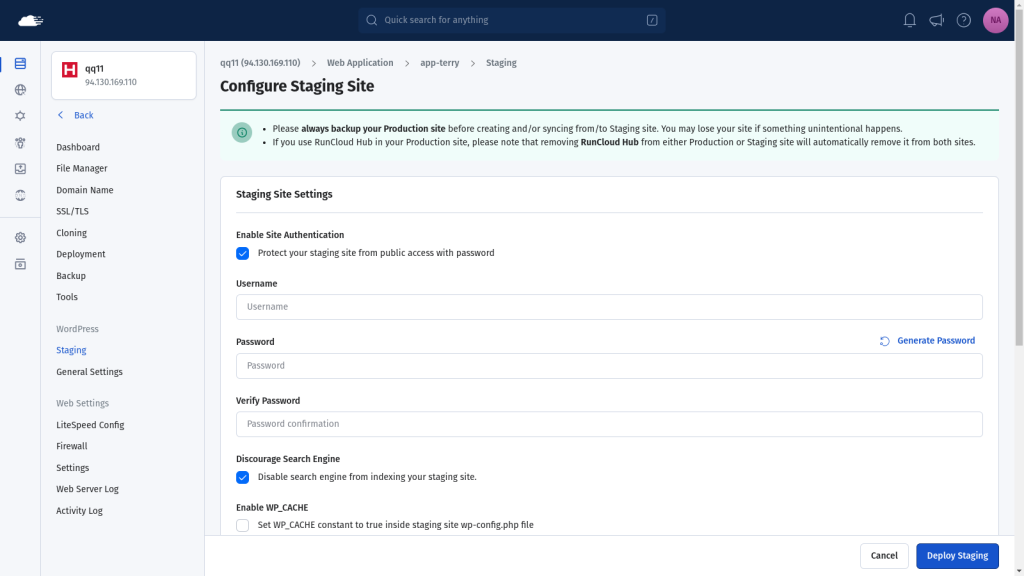The width and height of the screenshot is (1024, 576).
Task: Open File Manager in sidebar menu
Action: coord(82,169)
